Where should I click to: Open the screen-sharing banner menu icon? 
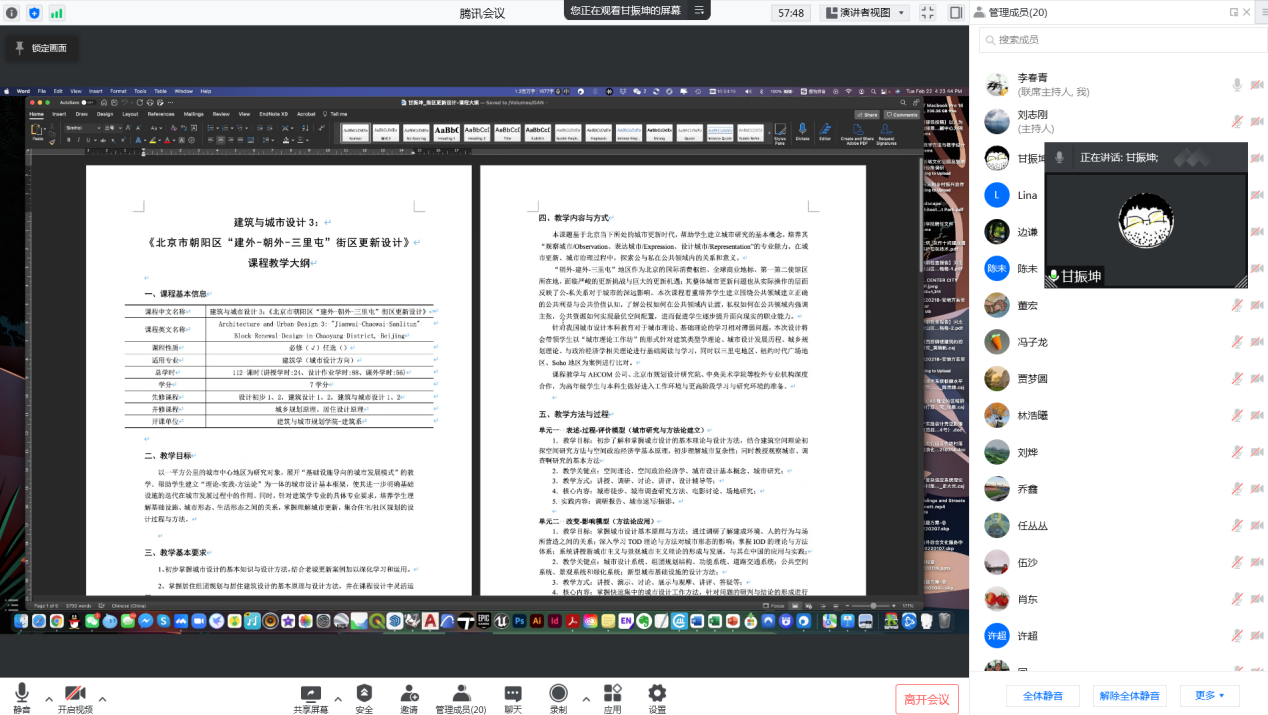(700, 10)
